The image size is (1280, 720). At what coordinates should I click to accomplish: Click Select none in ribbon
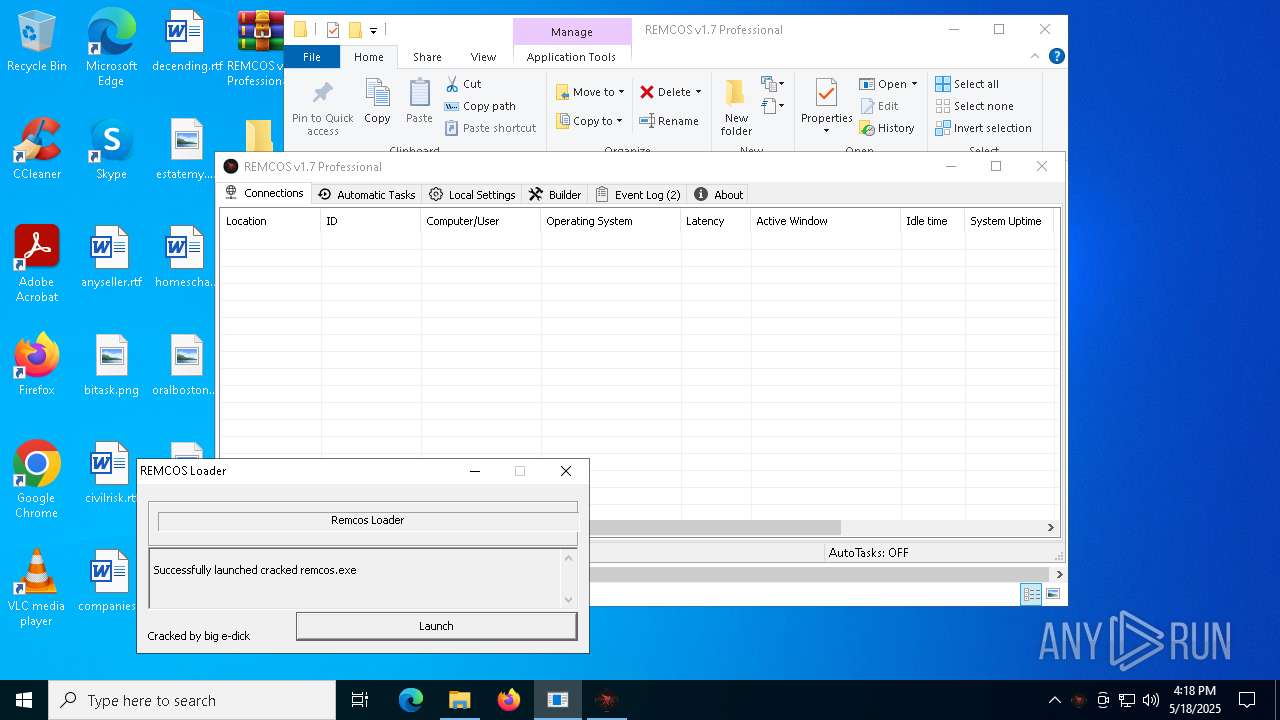tap(974, 106)
